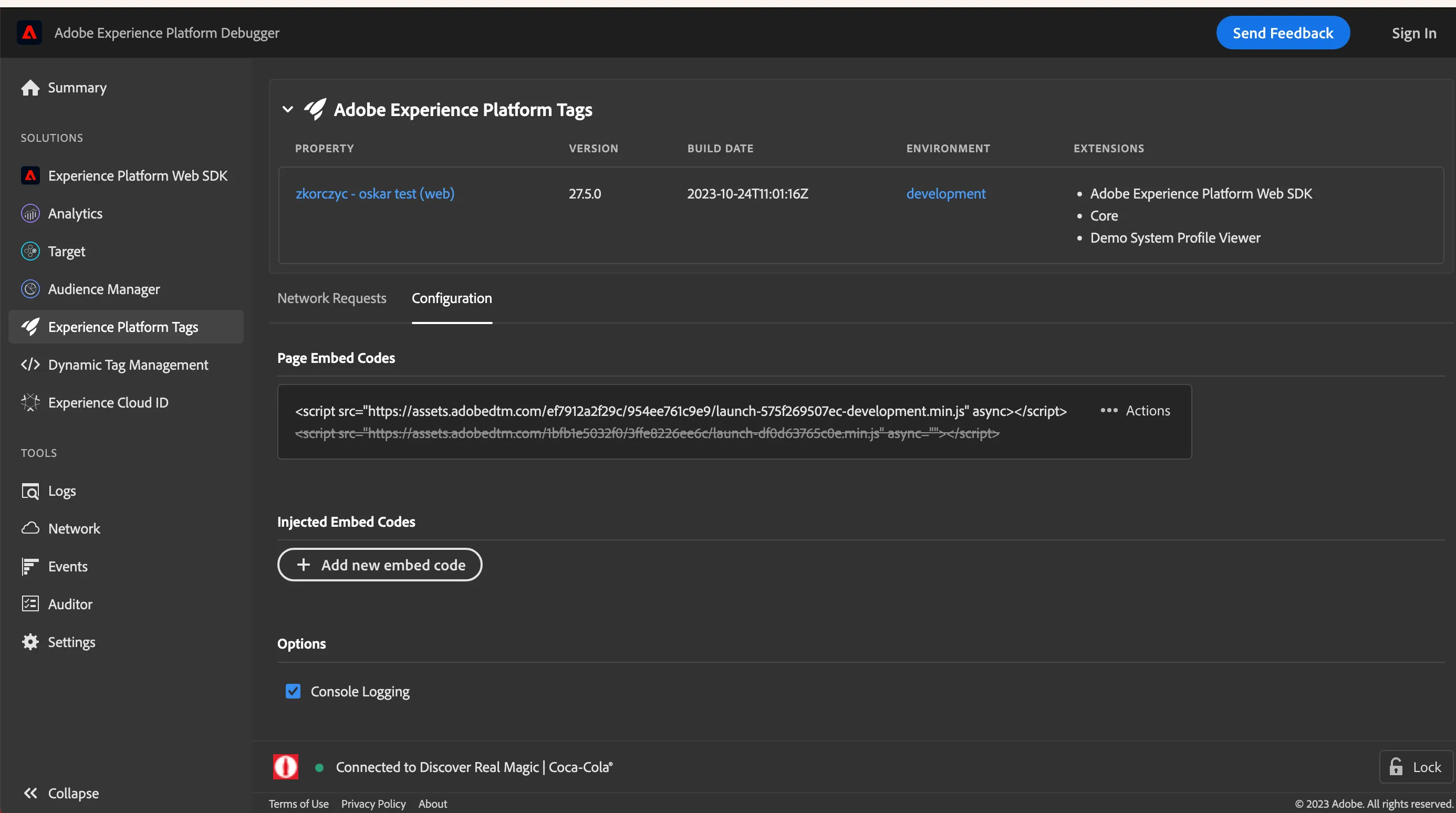Click the Auditor checklist icon
The height and width of the screenshot is (813, 1456).
point(30,604)
